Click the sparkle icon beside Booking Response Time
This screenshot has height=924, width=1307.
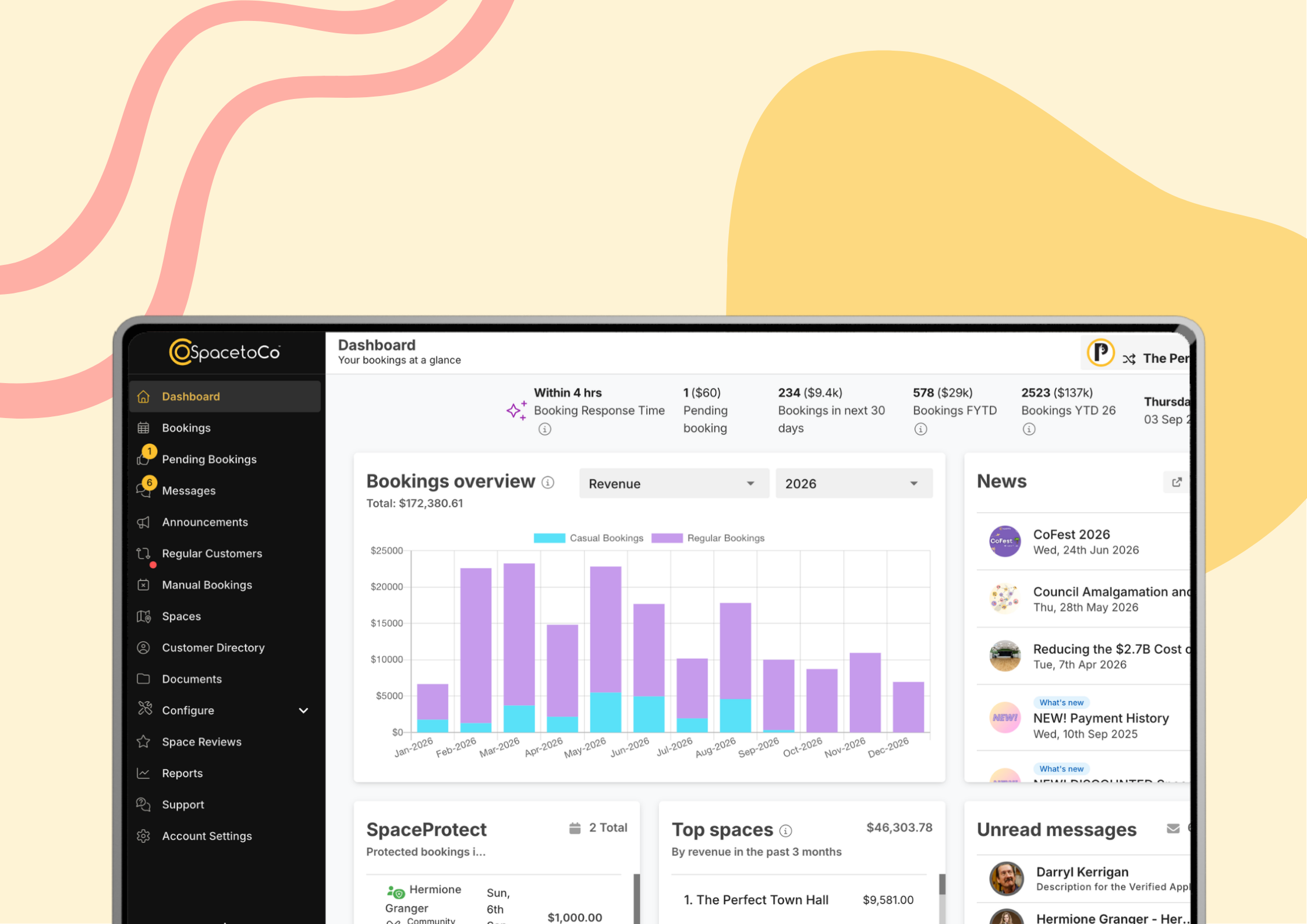516,410
